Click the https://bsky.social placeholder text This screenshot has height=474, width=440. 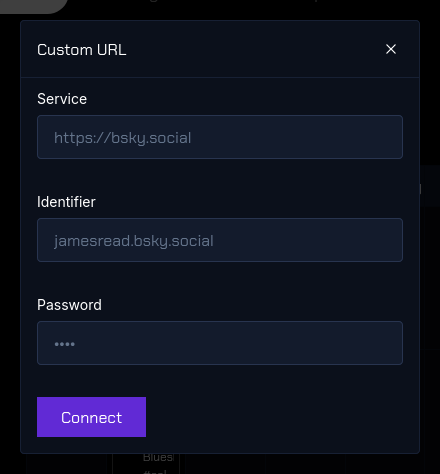(x=123, y=138)
